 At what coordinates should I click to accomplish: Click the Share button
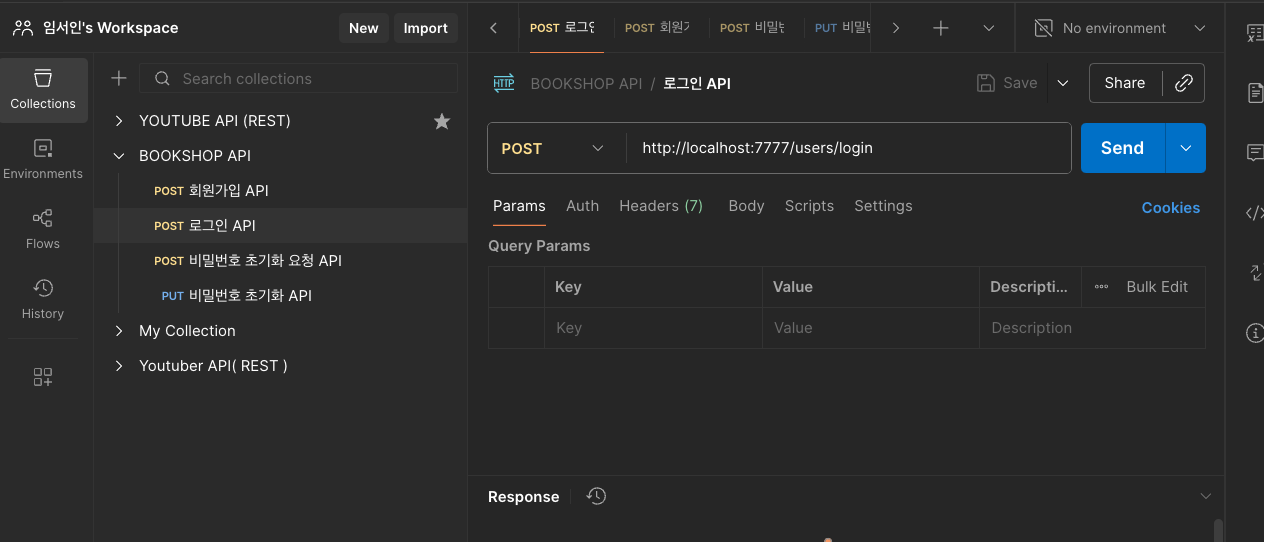coord(1124,83)
